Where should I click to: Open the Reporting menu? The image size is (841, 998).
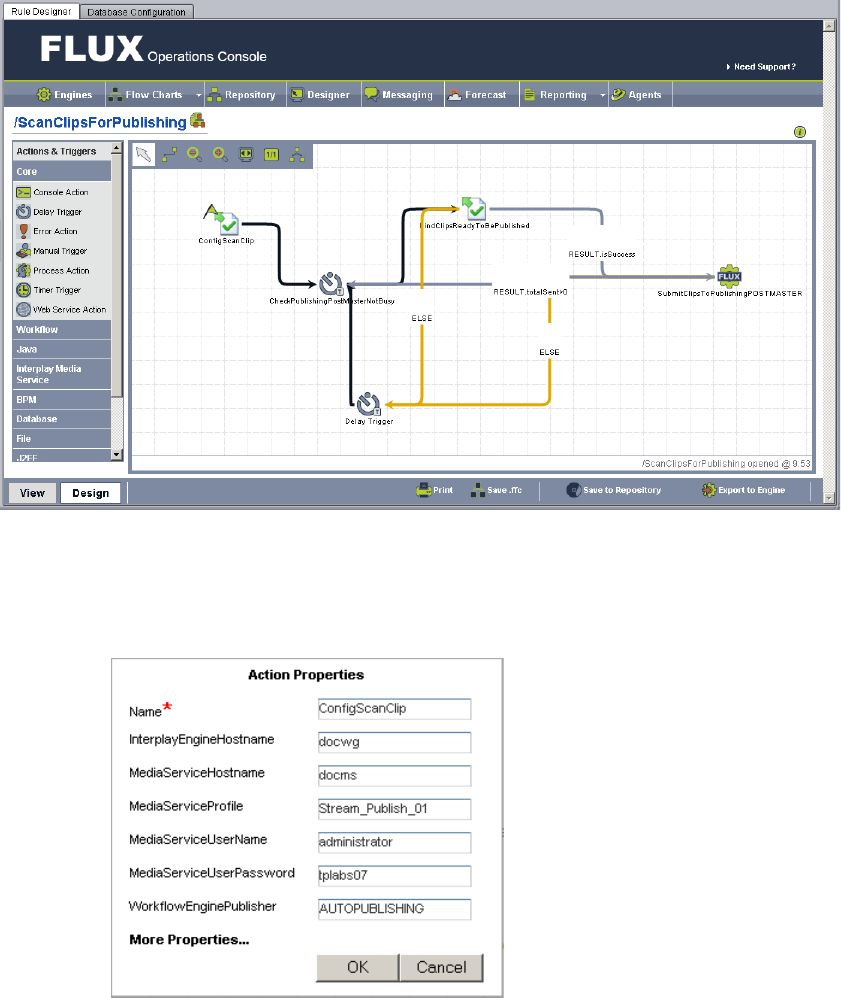click(556, 95)
